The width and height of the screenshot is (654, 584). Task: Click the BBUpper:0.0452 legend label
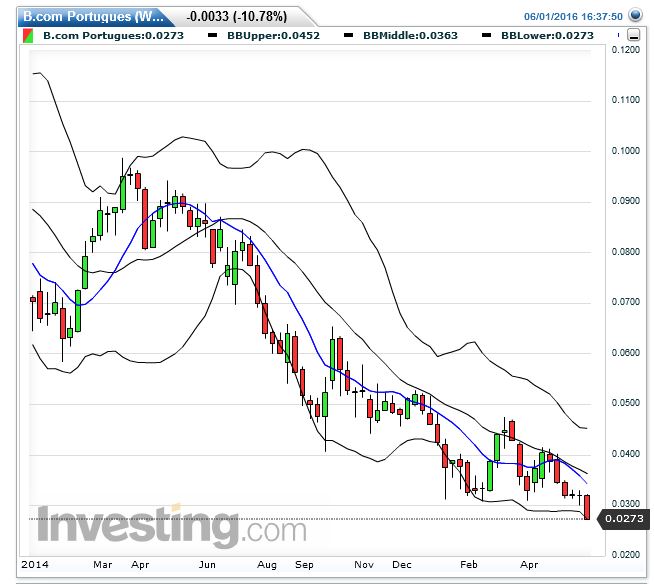point(273,35)
